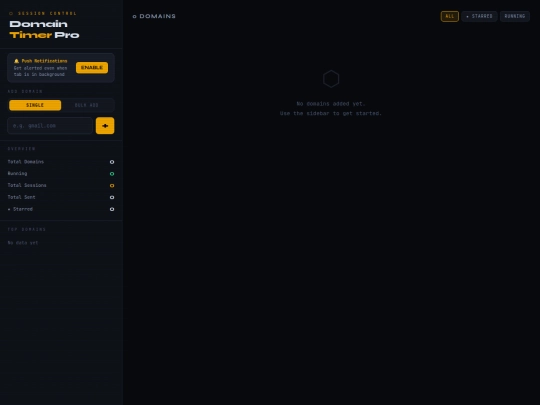Switch to Bulk Add mode

click(87, 105)
